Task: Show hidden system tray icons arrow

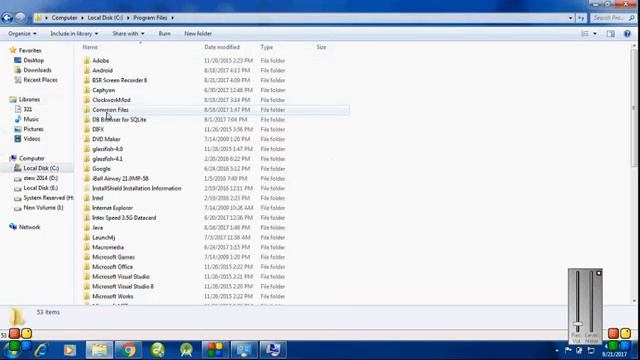Action: [557, 350]
